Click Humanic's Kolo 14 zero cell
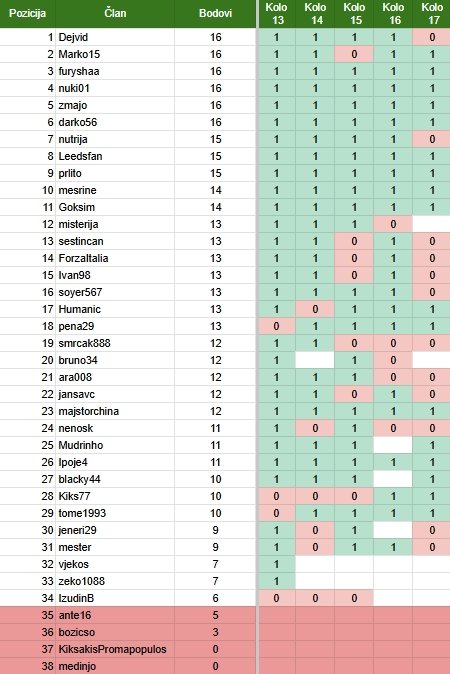The width and height of the screenshot is (450, 674). (315, 309)
